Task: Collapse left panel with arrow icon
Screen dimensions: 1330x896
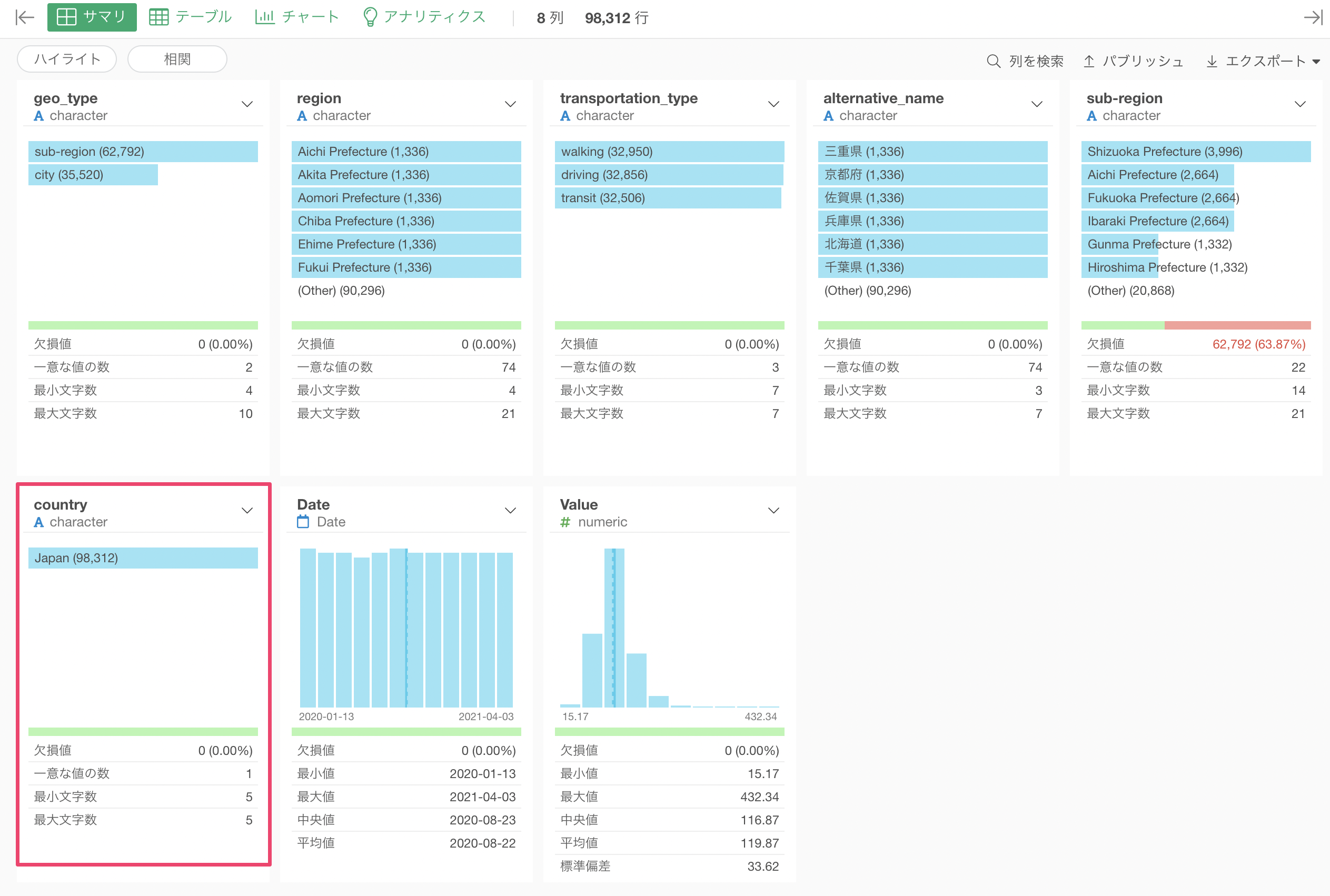Action: (x=25, y=18)
